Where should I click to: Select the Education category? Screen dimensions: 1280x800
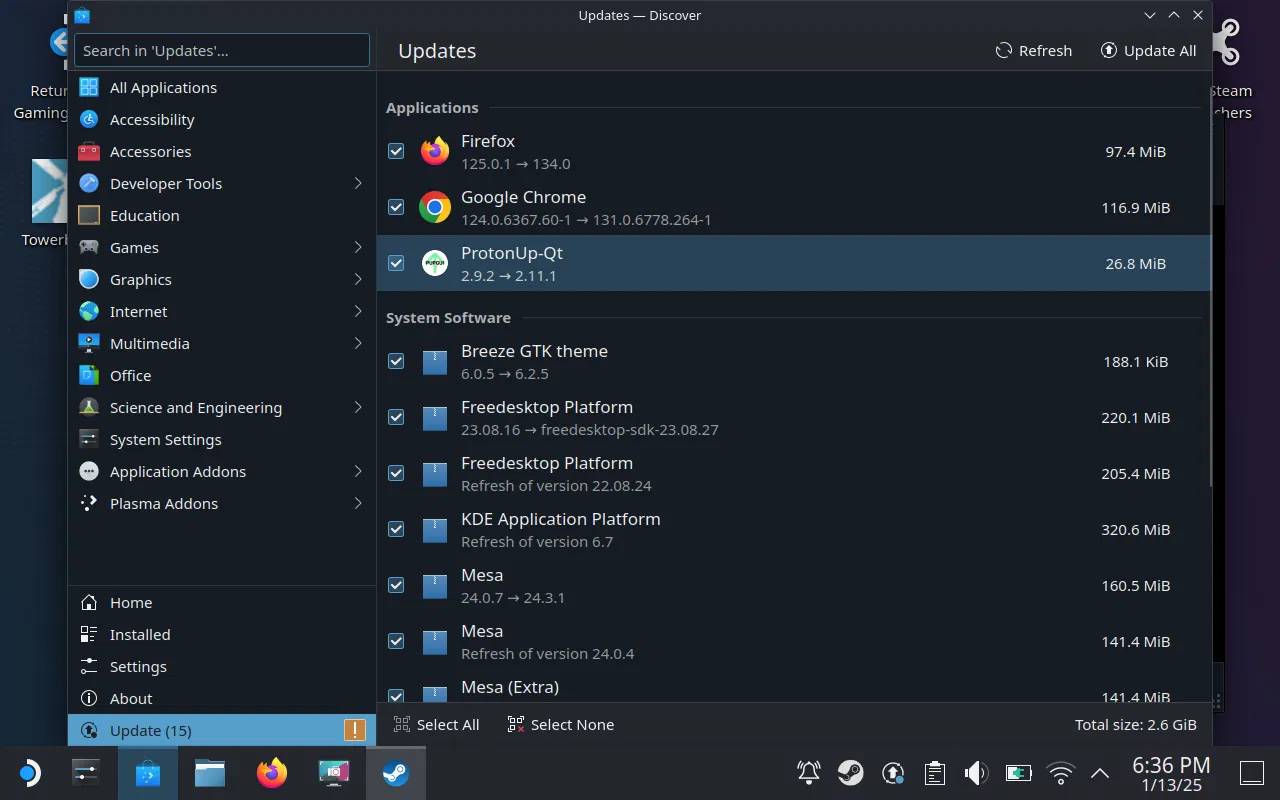222,216
